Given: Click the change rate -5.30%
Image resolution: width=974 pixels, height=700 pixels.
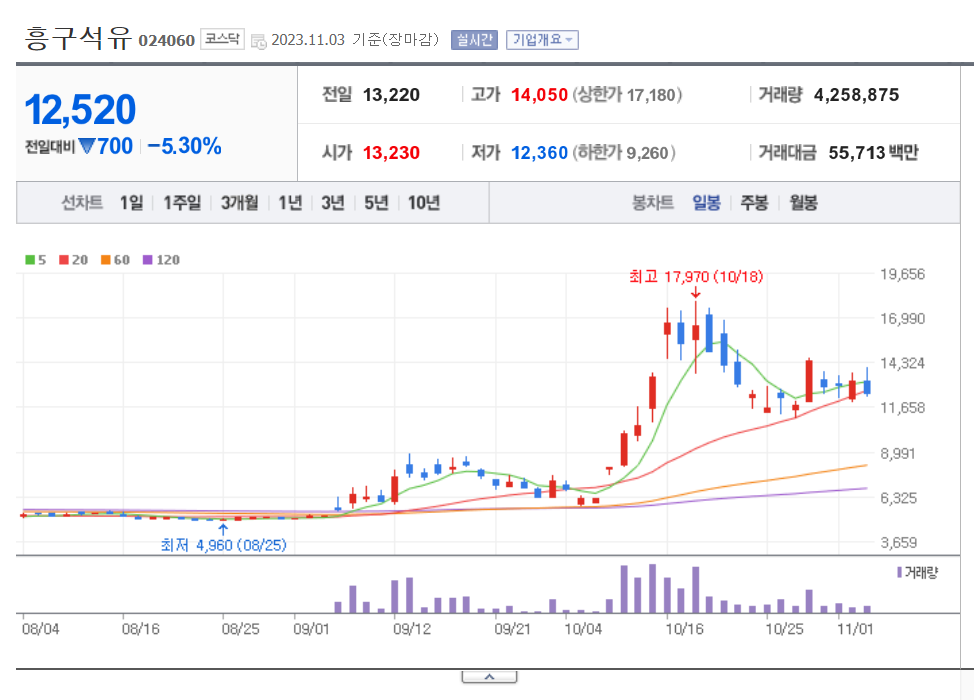Looking at the screenshot, I should pos(184,147).
